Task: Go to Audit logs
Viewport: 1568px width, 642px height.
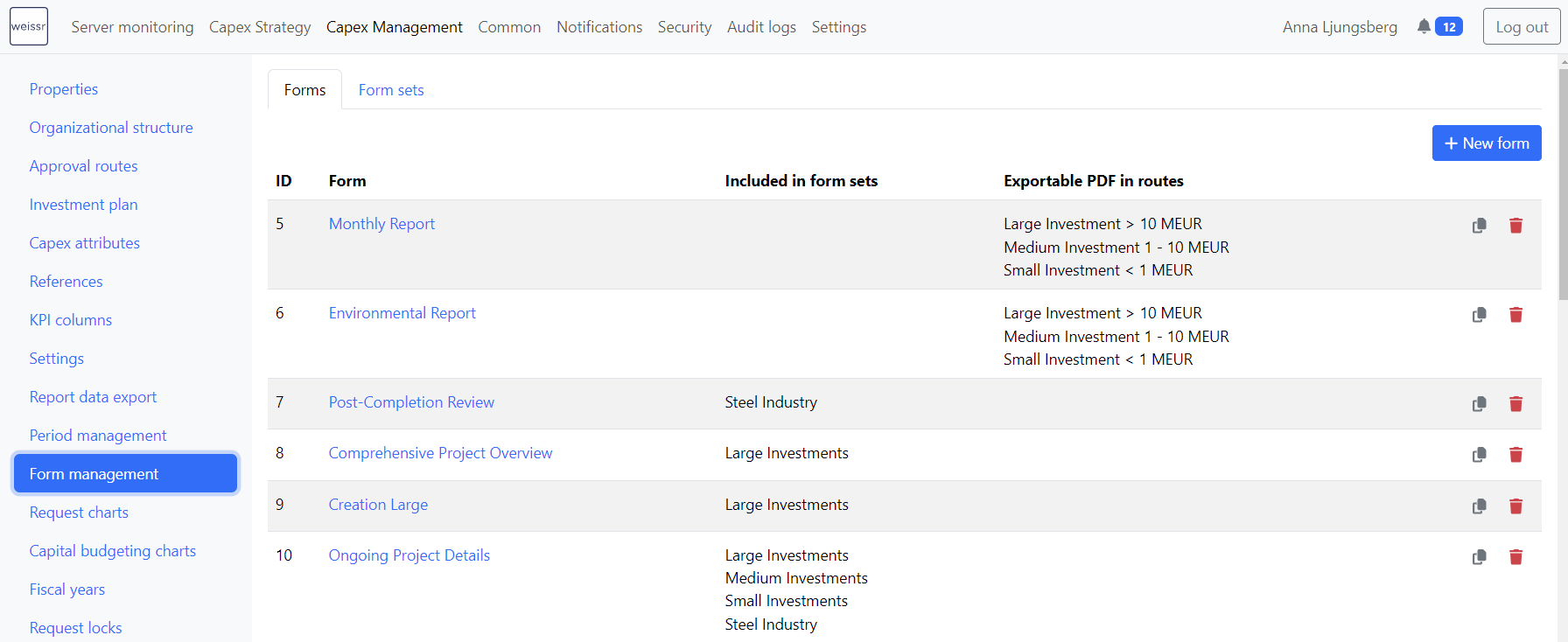Action: [x=761, y=27]
